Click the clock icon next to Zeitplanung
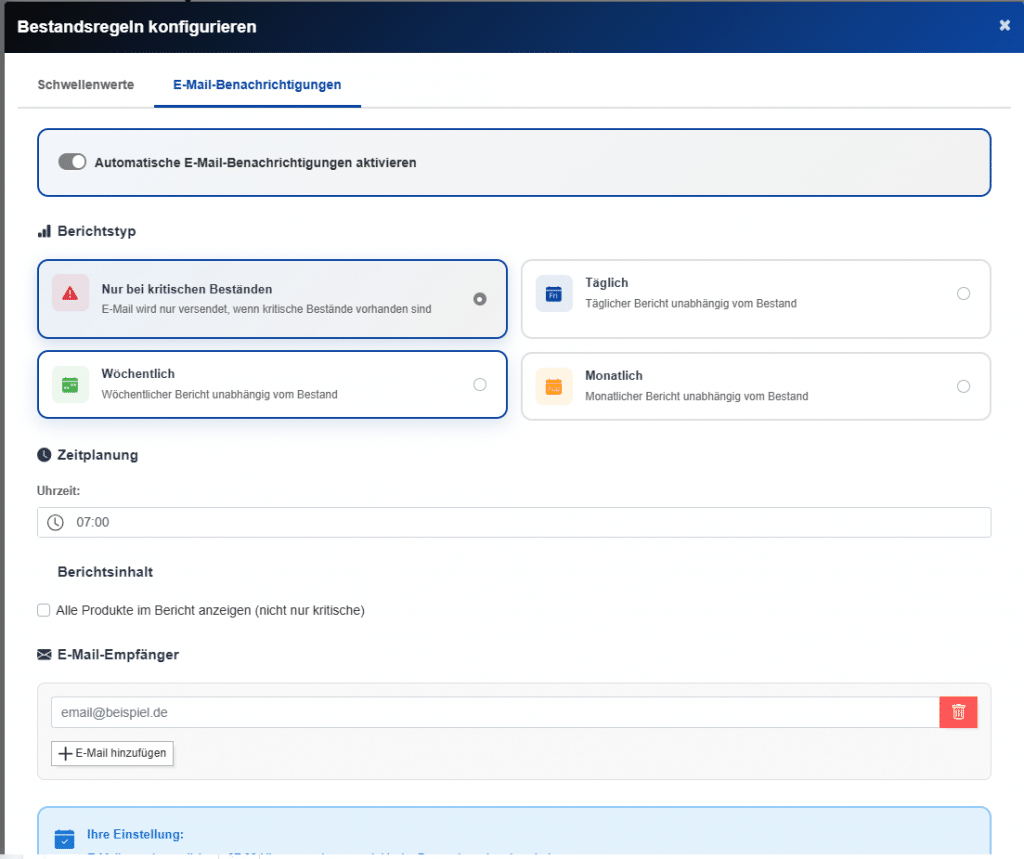This screenshot has width=1024, height=859. click(x=42, y=454)
